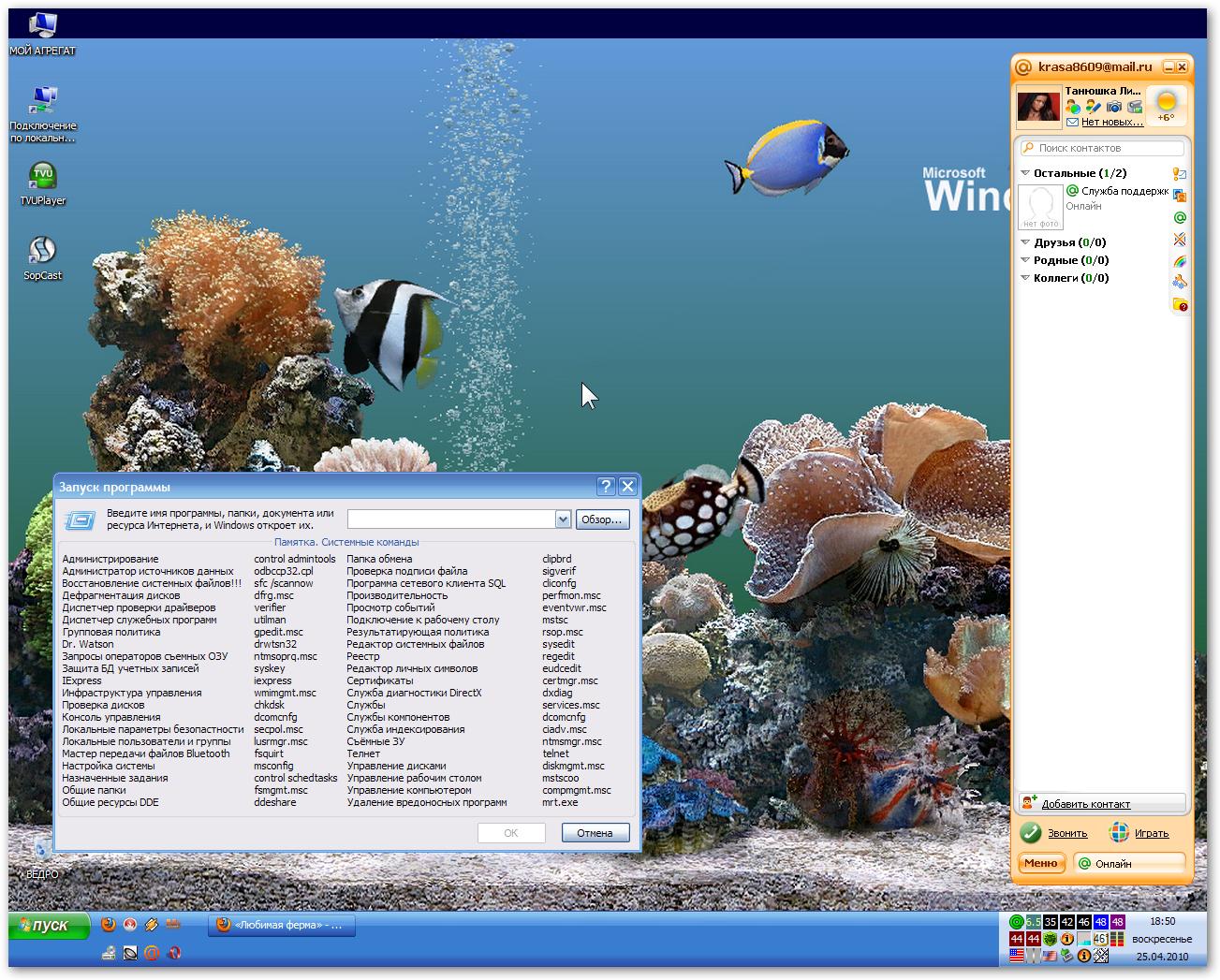Click the edit profile pencil icon
Screen dimensions: 1220x980
click(1094, 108)
